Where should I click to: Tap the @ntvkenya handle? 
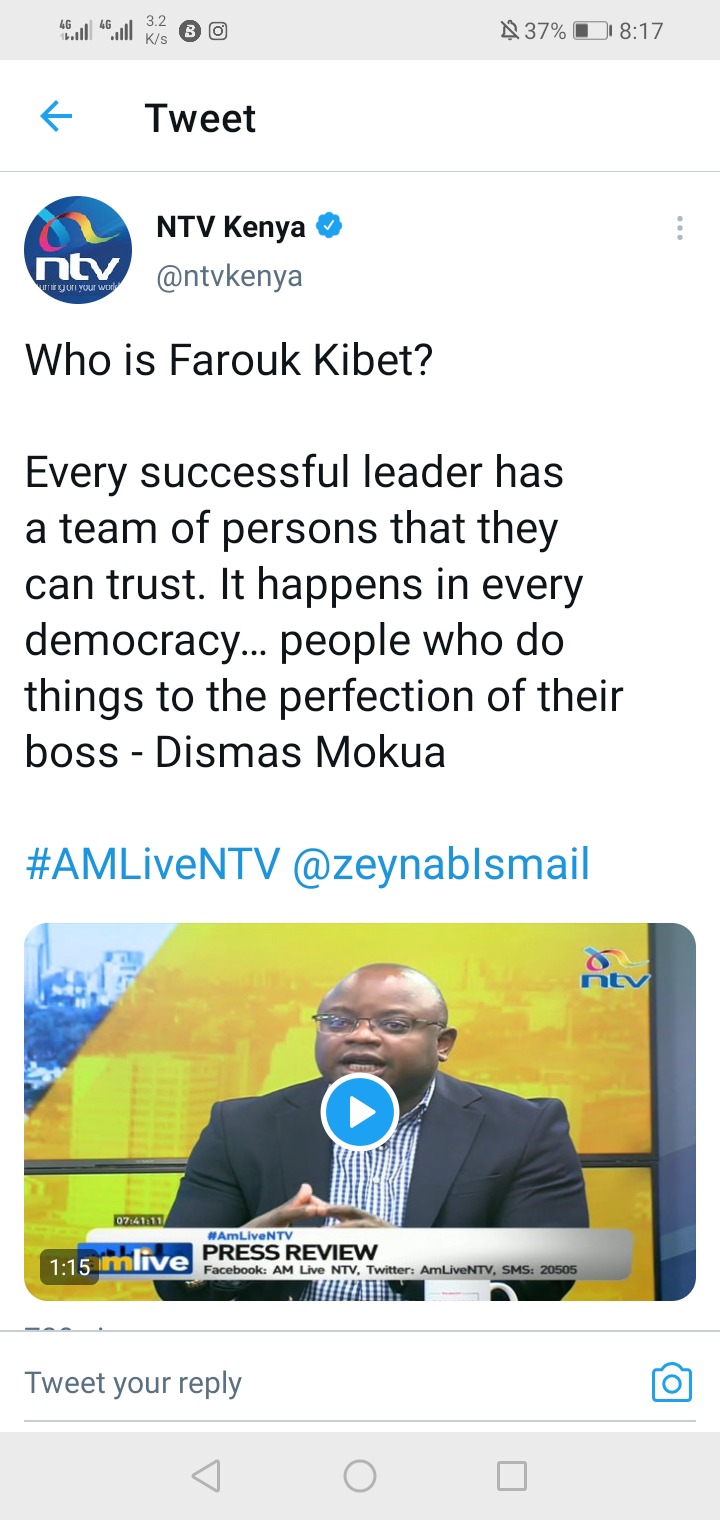[x=229, y=276]
